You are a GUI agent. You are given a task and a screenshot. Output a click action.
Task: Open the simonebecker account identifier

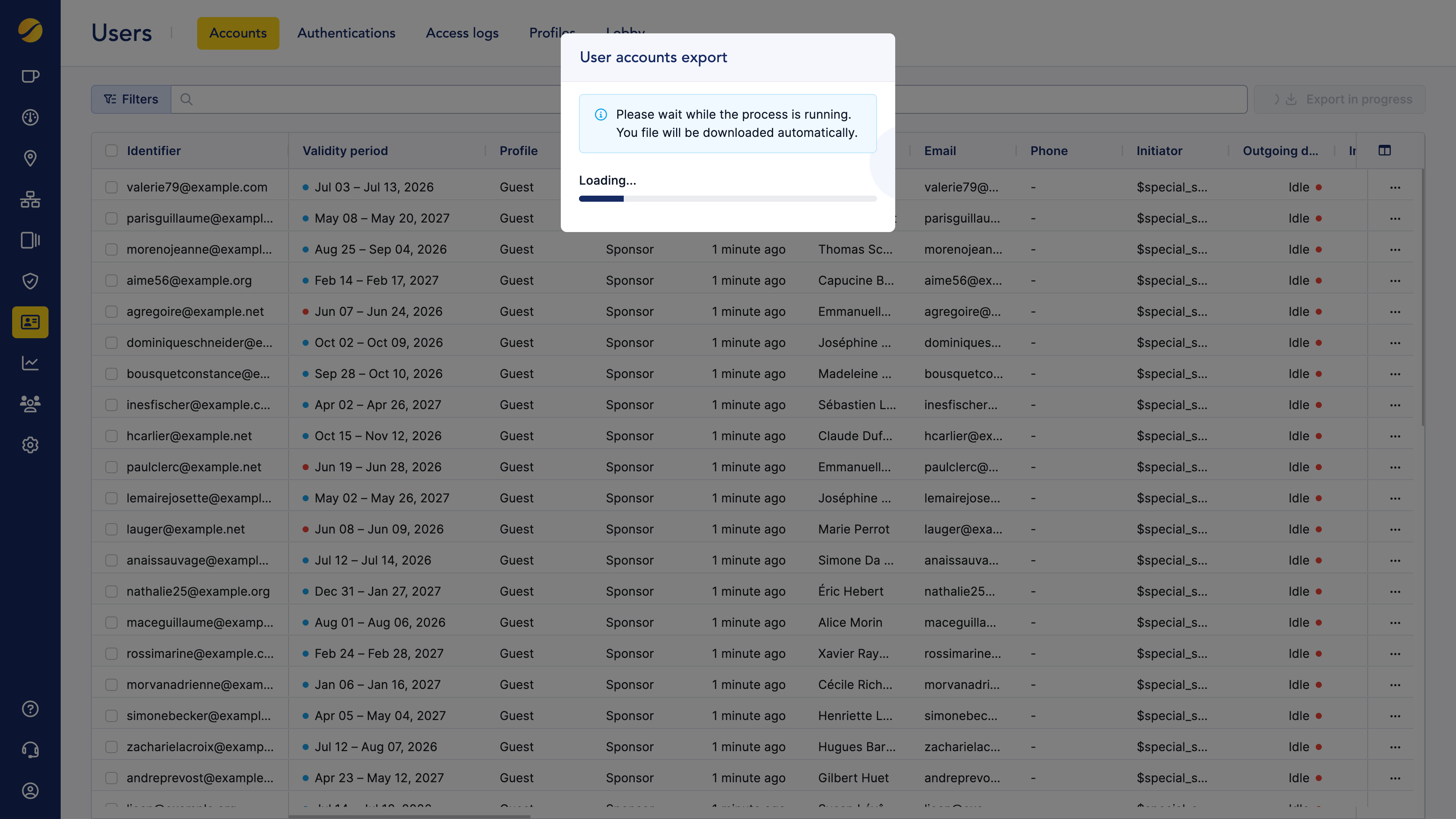tap(199, 715)
